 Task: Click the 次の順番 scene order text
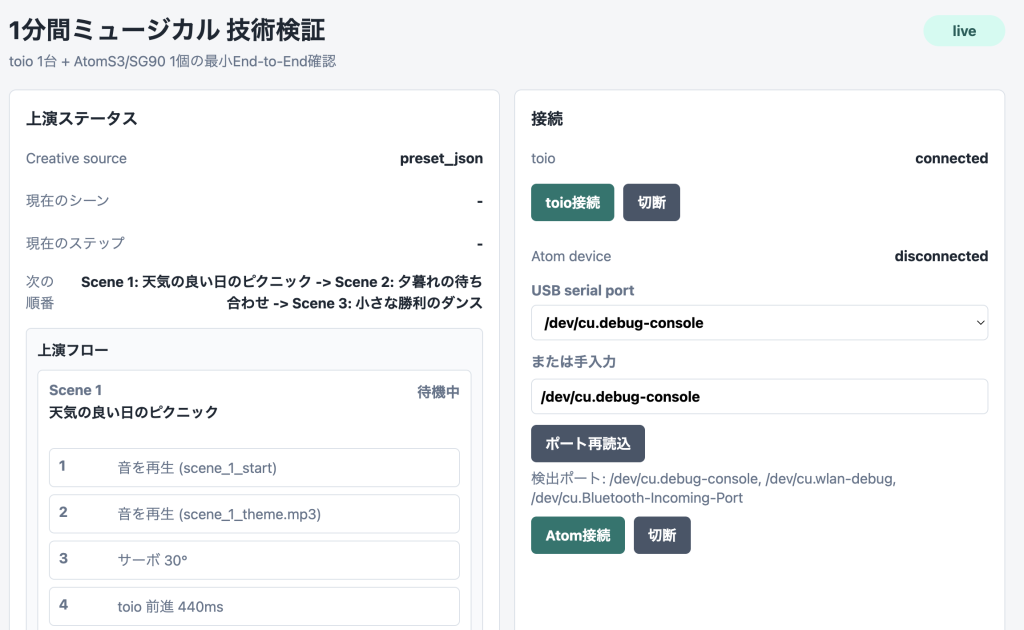click(x=281, y=292)
